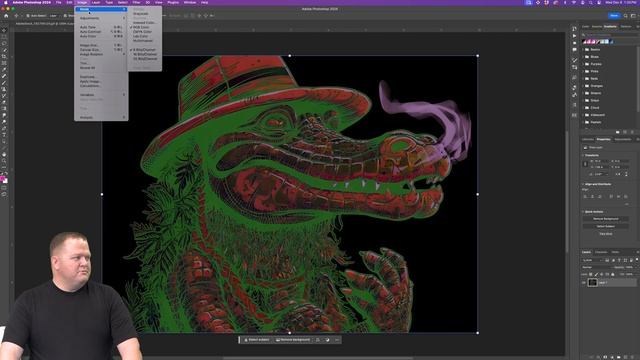The image size is (640, 360).
Task: Expand the Pinks gradient folder
Action: click(583, 71)
